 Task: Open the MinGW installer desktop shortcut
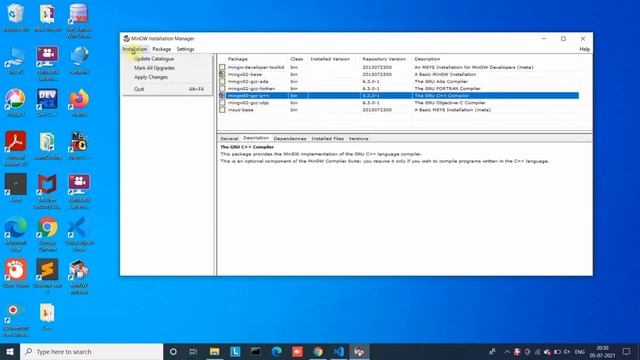(79, 276)
